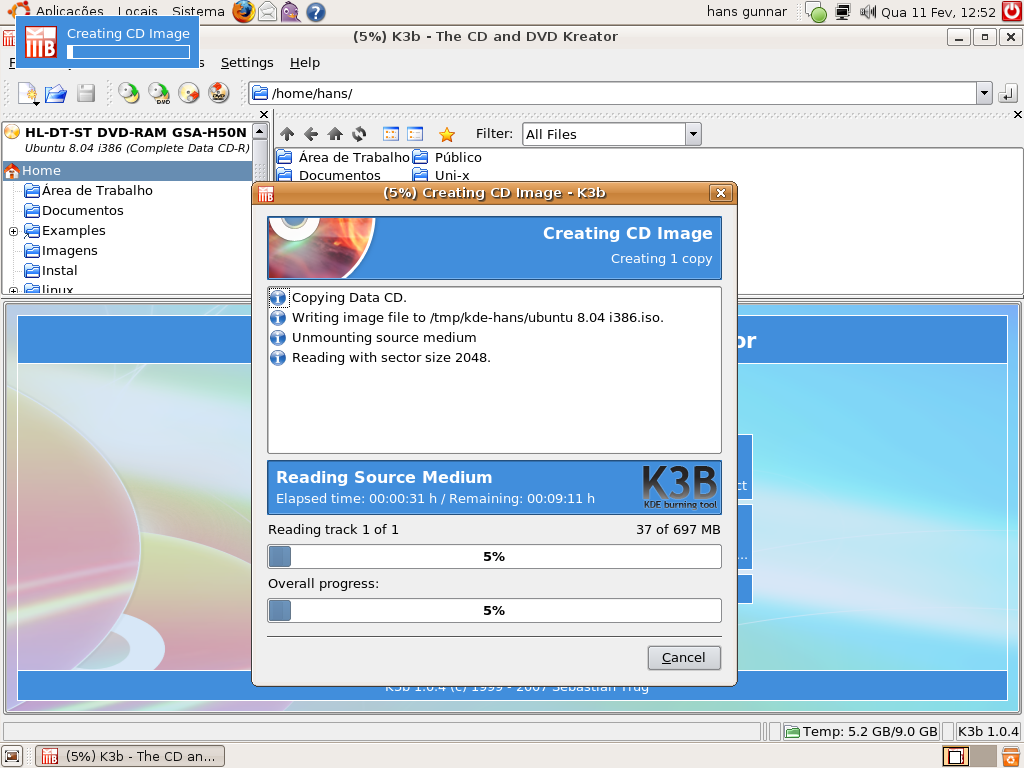Switch to the short icon view
1024x768 pixels.
tap(391, 135)
